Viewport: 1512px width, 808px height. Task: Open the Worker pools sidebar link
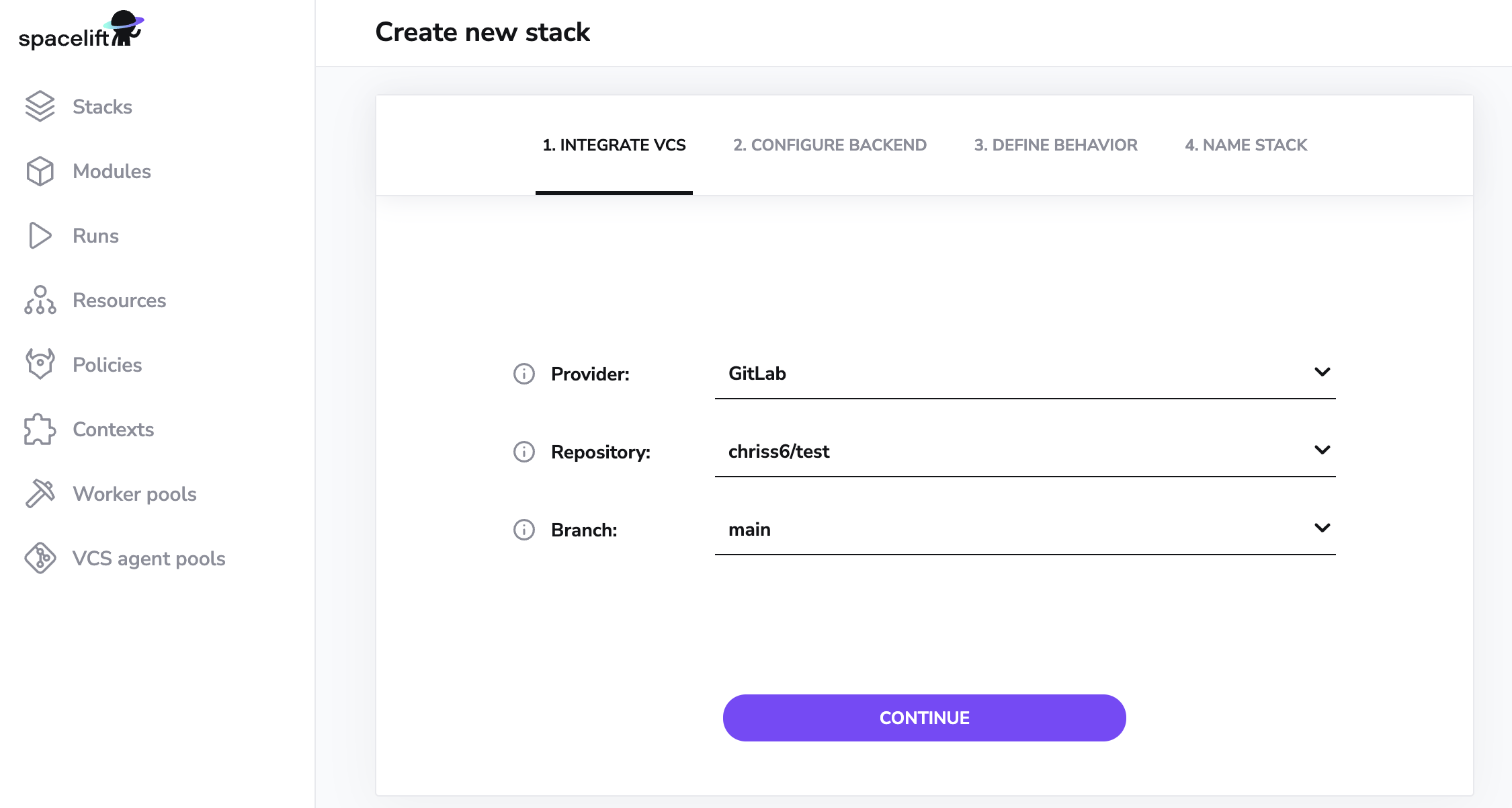pos(134,494)
